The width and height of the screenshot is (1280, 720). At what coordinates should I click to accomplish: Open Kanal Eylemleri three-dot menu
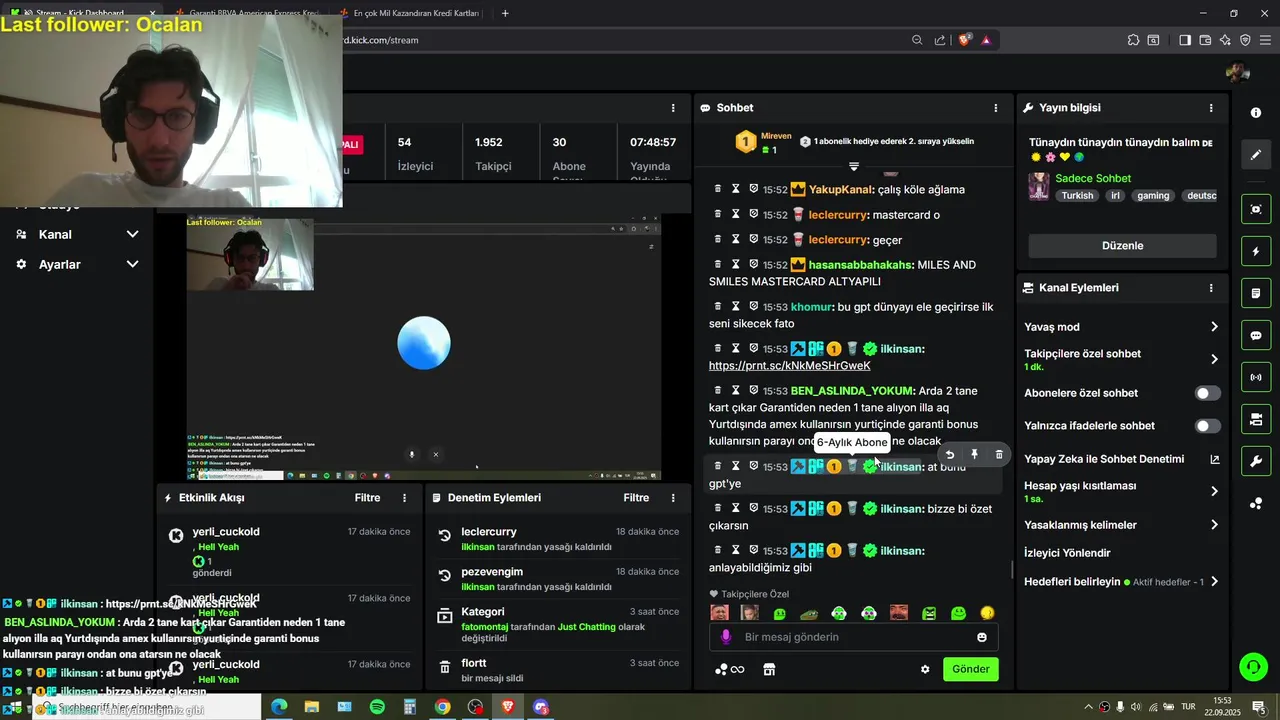(x=1211, y=288)
